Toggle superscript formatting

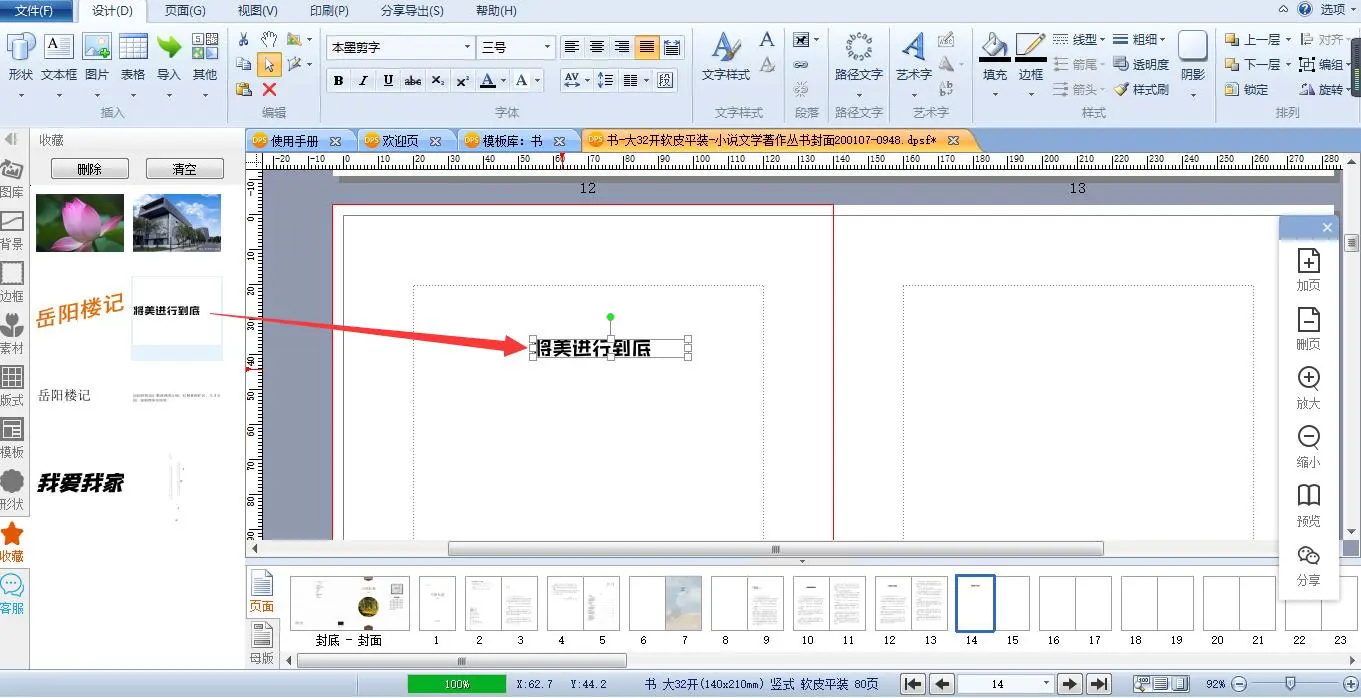[462, 81]
